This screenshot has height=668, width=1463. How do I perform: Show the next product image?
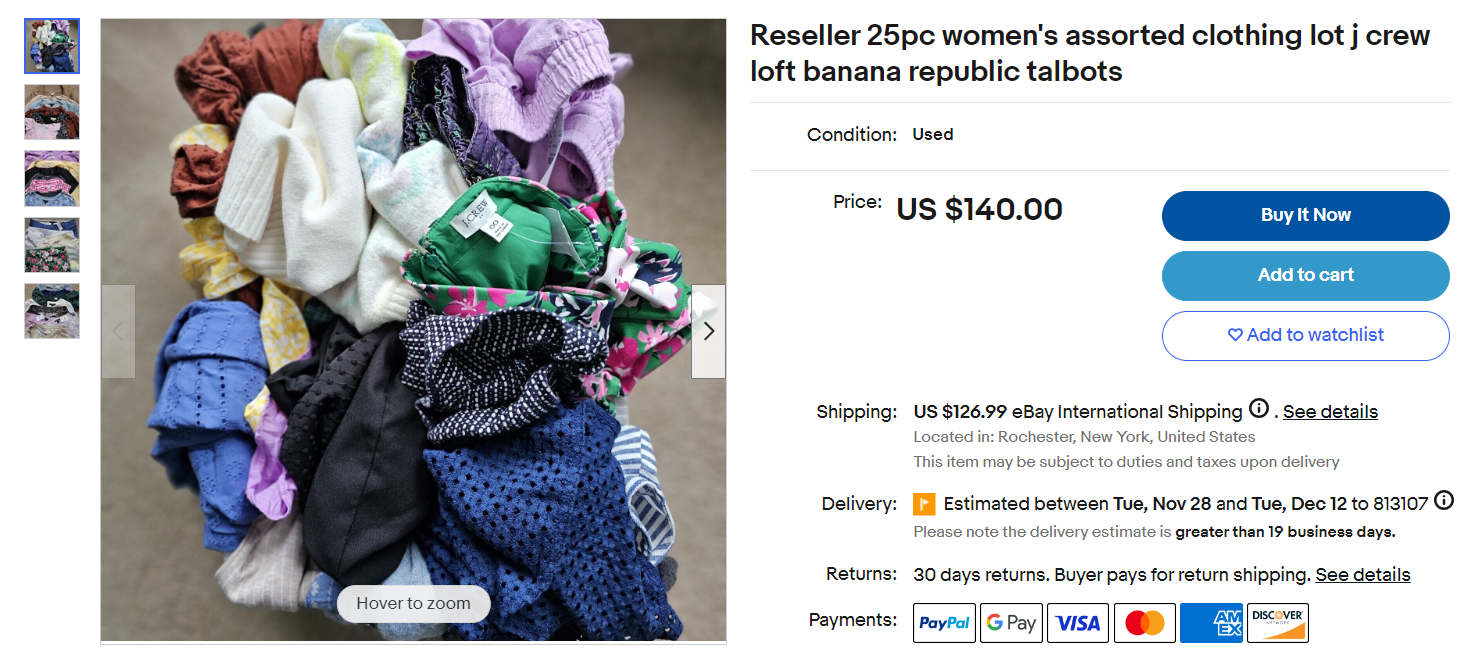[709, 331]
